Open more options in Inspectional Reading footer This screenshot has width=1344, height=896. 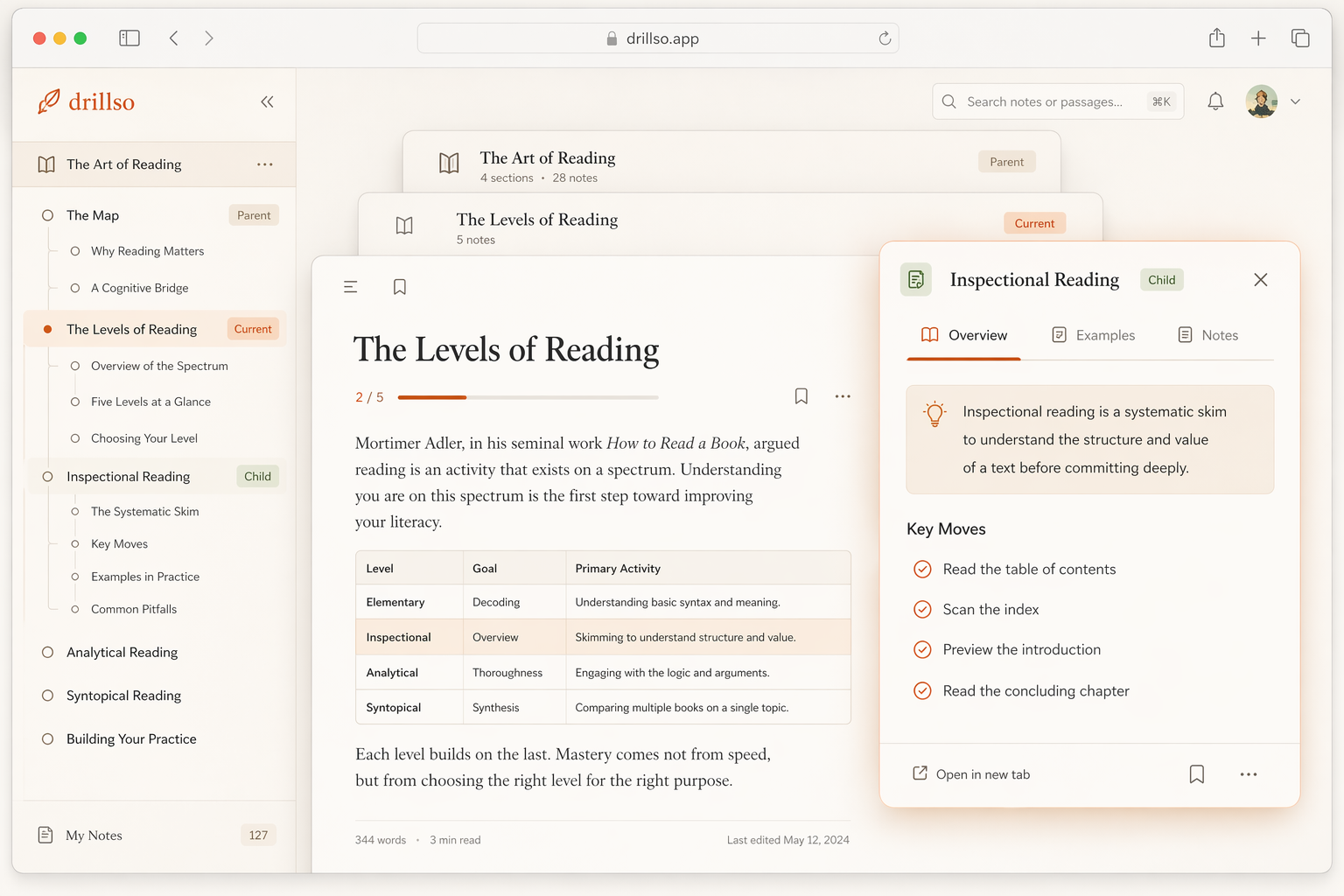coord(1248,774)
